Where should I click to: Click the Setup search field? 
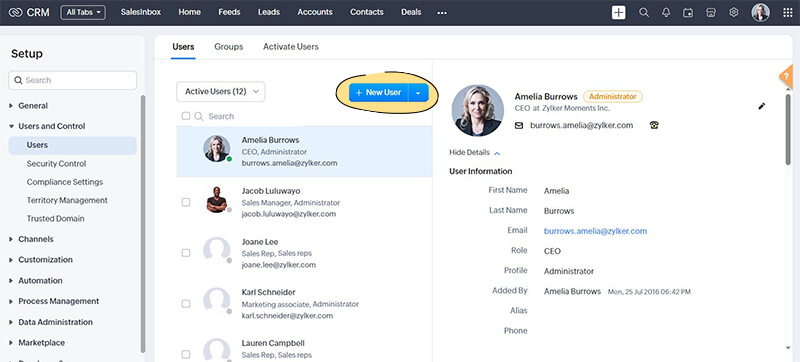[x=72, y=80]
